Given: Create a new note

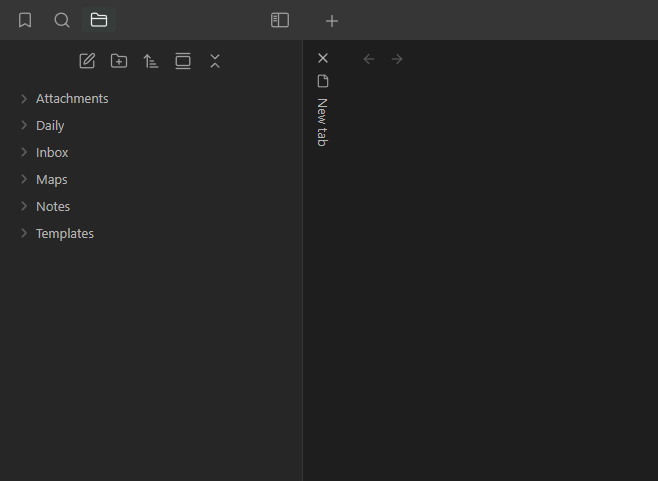Looking at the screenshot, I should coord(87,61).
